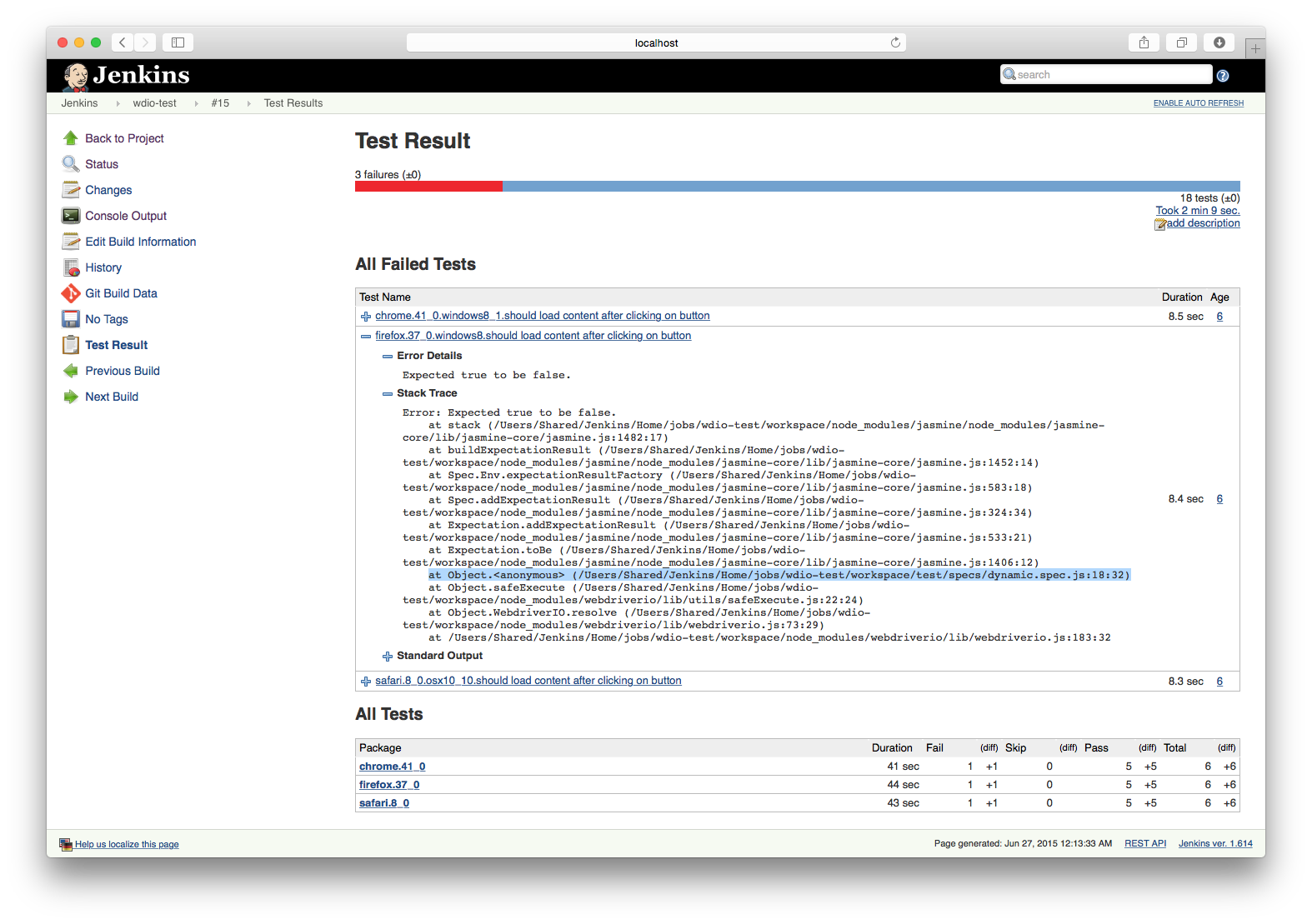
Task: Click the Safari sidebar toggle icon
Action: 178,42
